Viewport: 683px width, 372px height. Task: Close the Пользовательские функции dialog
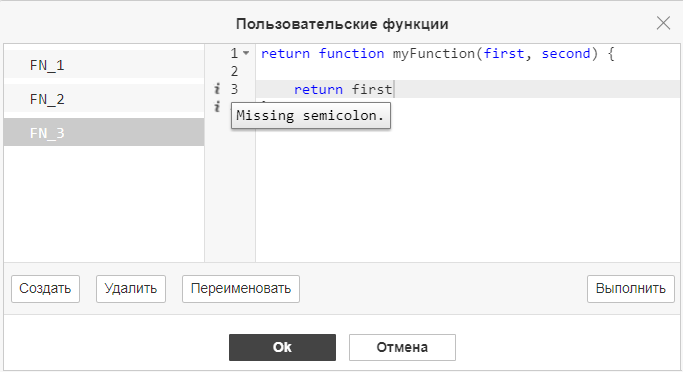[663, 23]
